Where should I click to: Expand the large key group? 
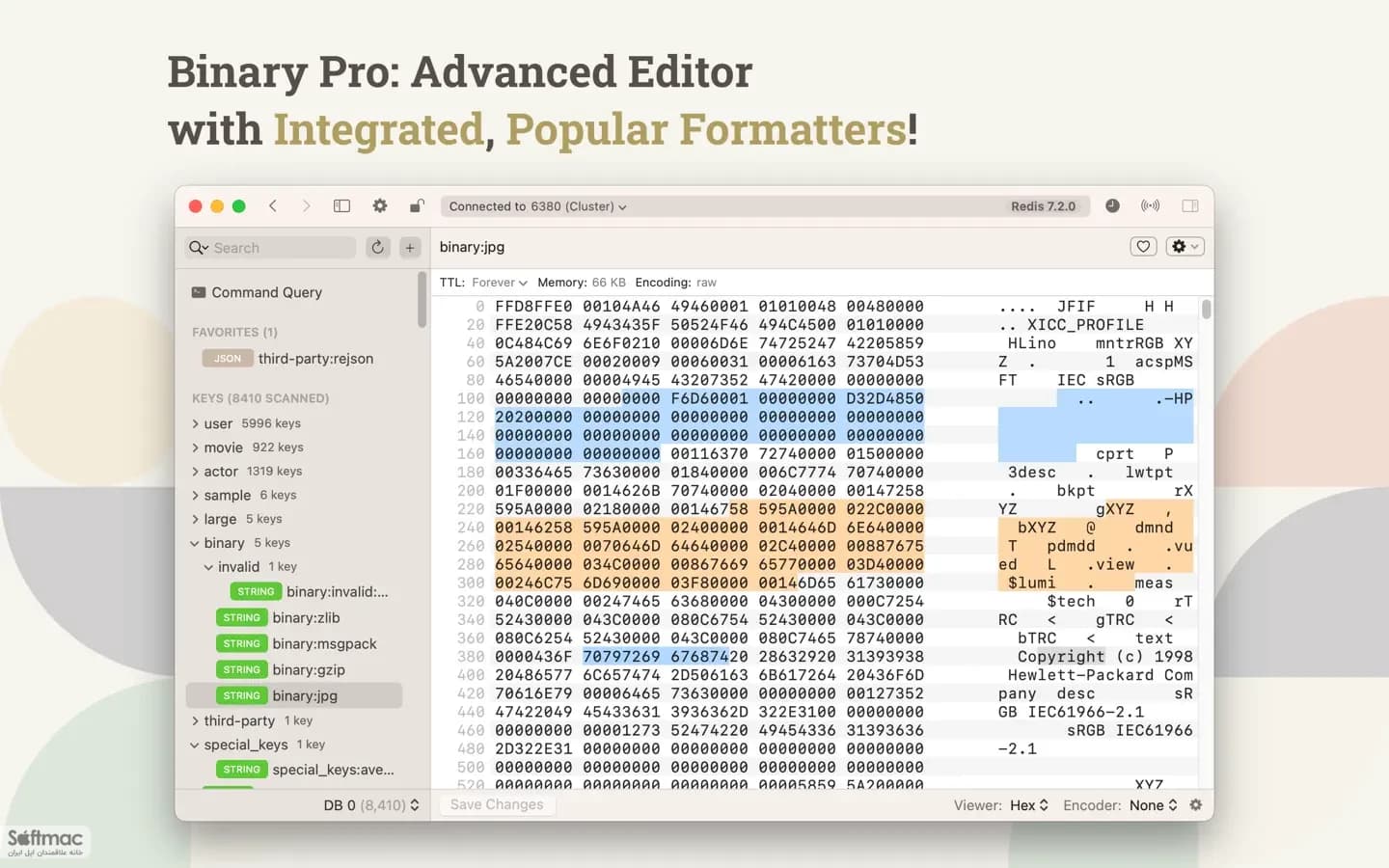(195, 519)
